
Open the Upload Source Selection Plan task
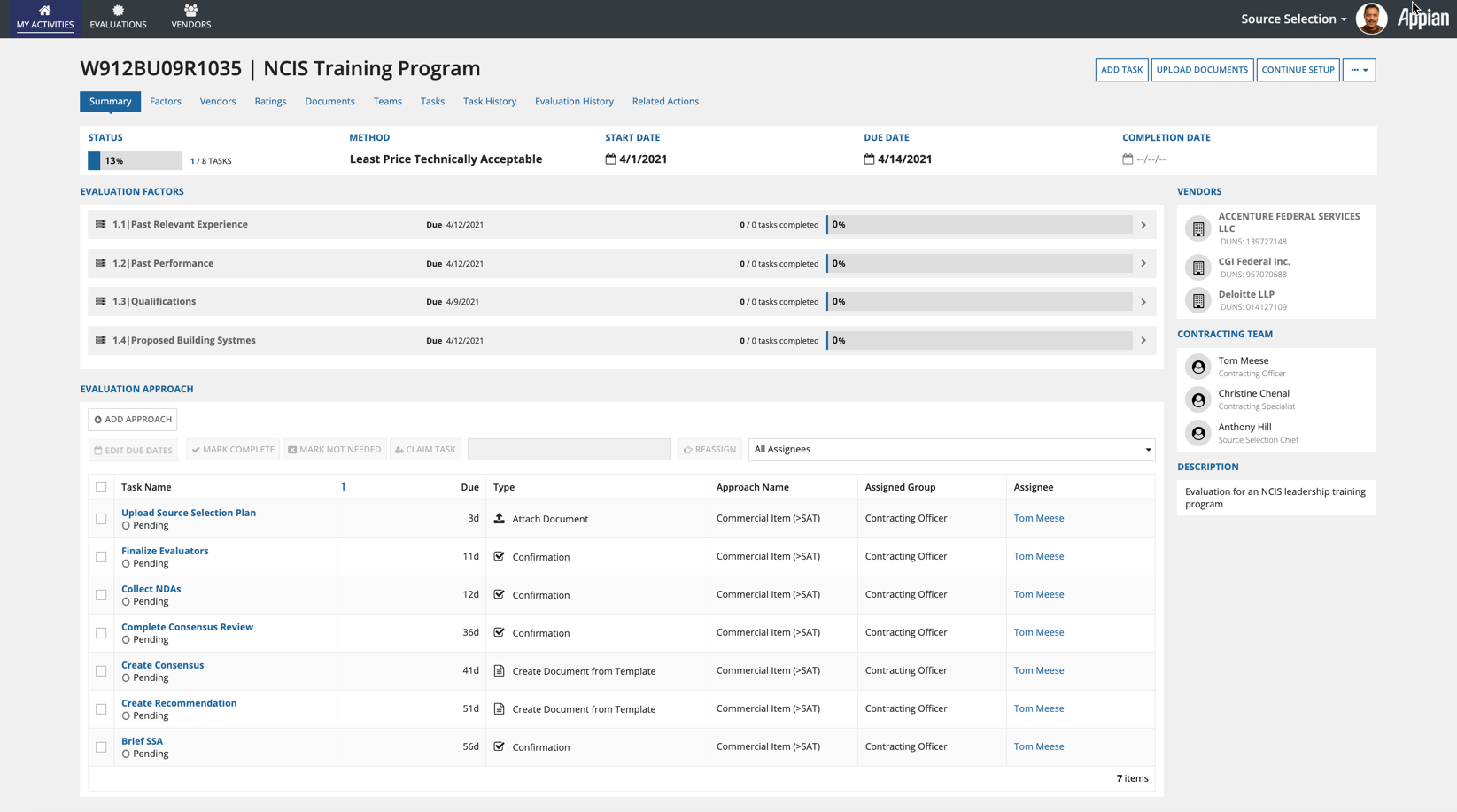tap(189, 513)
